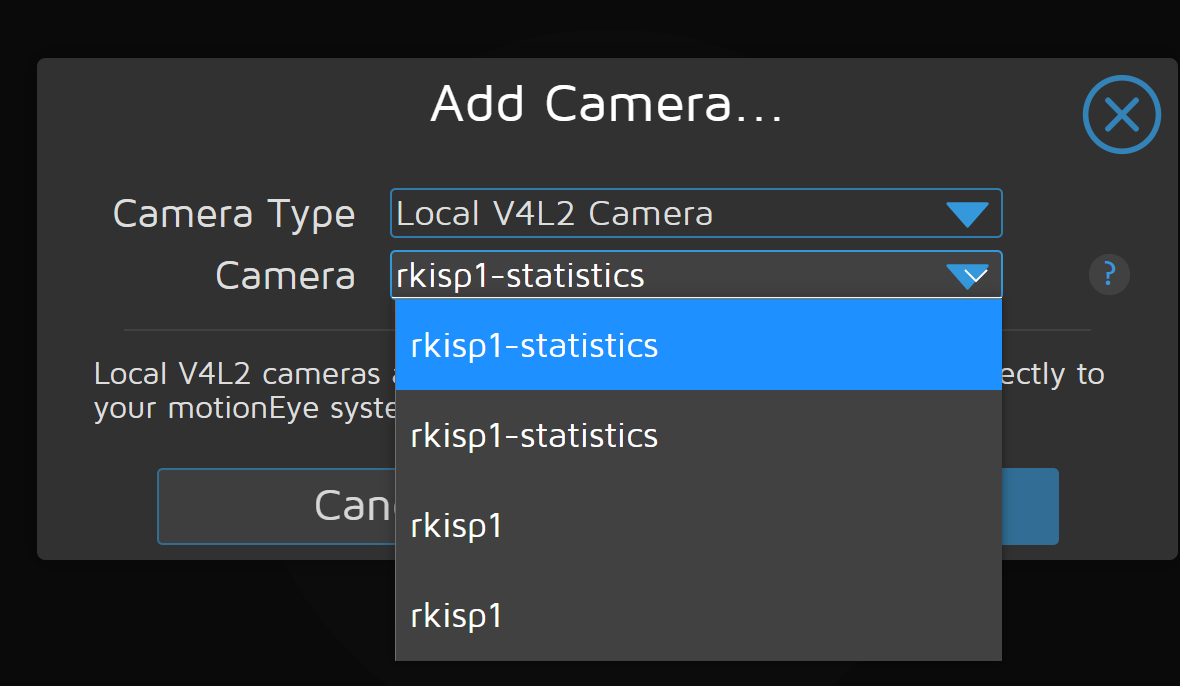Open the help tooltip via the question mark icon
Image resolution: width=1180 pixels, height=686 pixels.
click(x=1108, y=274)
